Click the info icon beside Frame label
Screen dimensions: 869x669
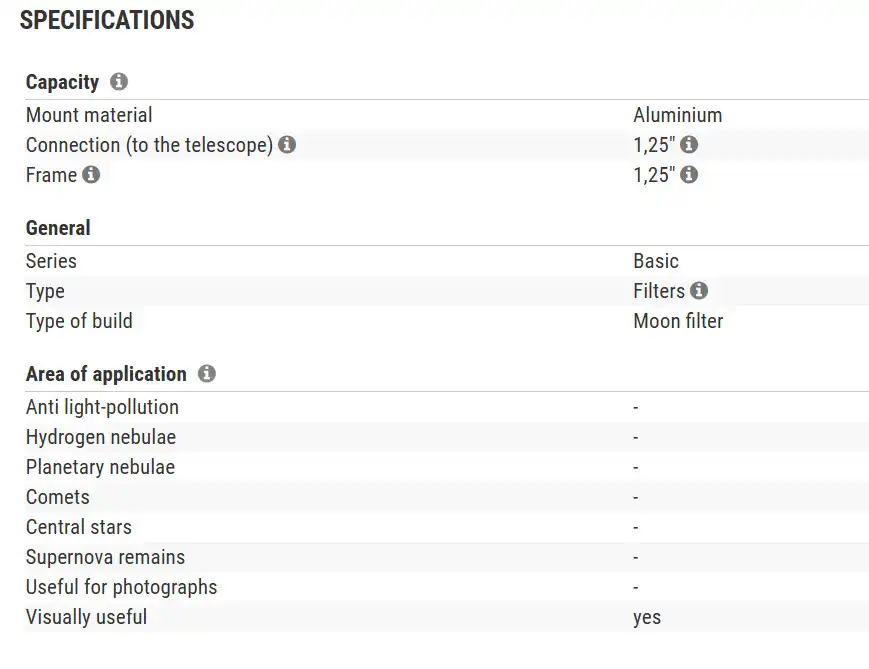[x=91, y=175]
